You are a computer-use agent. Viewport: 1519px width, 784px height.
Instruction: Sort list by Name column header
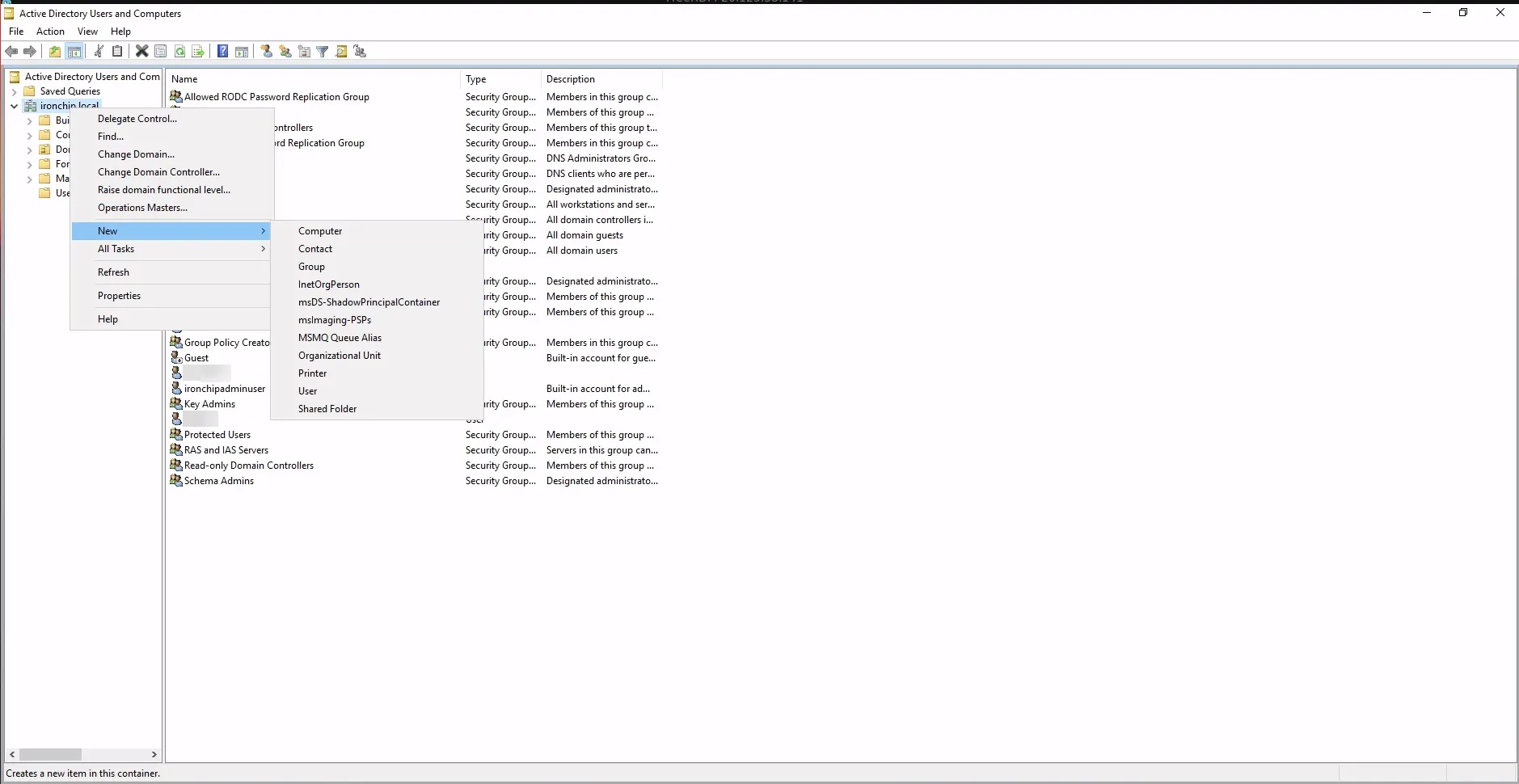click(314, 79)
